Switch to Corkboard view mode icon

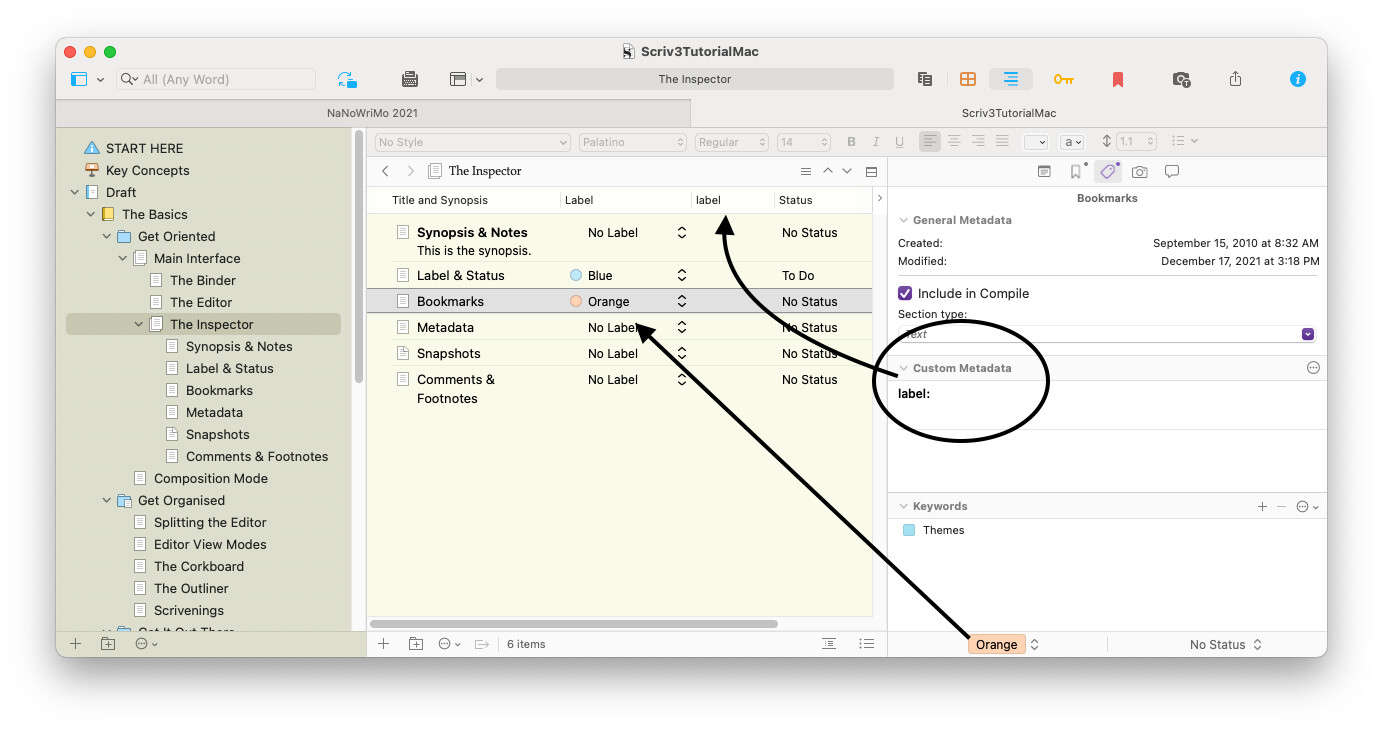[x=968, y=79]
